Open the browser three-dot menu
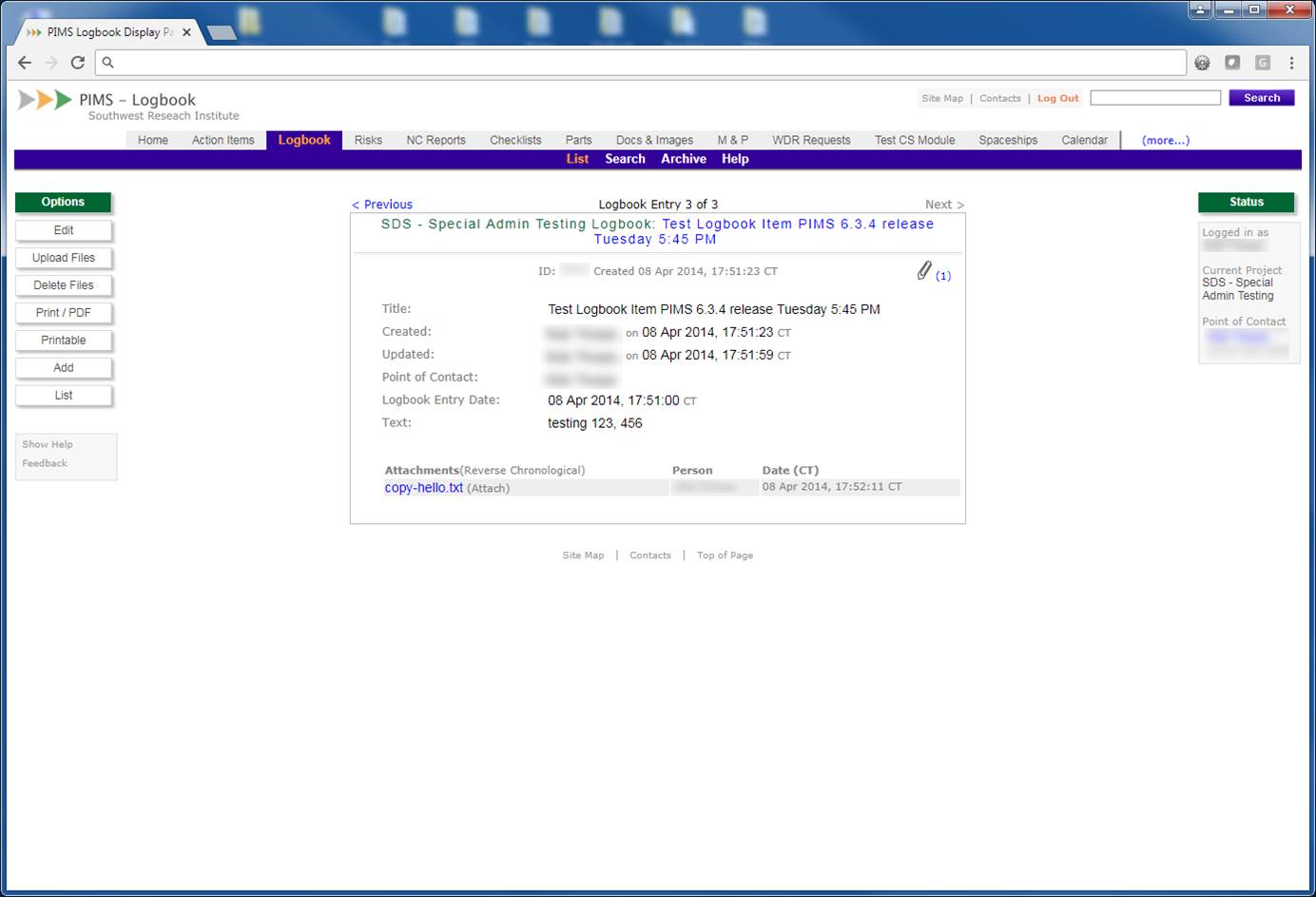The image size is (1316, 897). point(1291,63)
